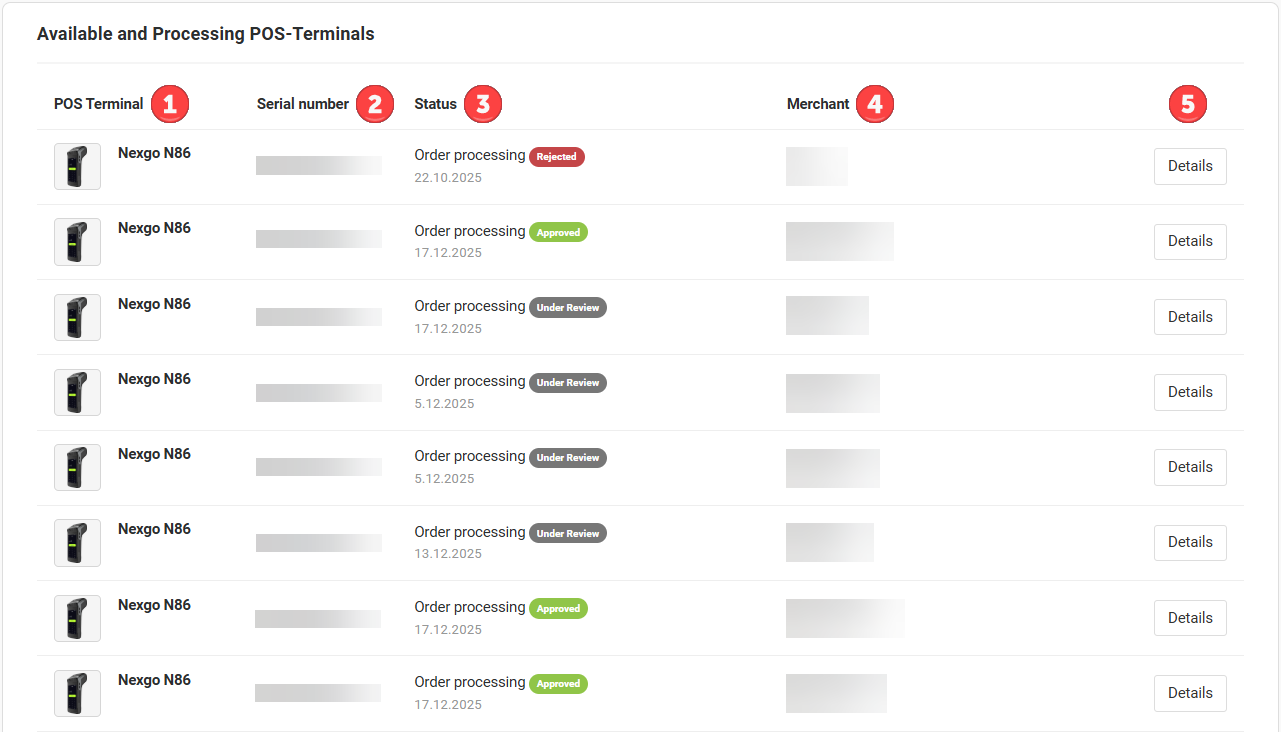The height and width of the screenshot is (732, 1281).
Task: Click the Approved badge in the second row
Action: coord(558,232)
